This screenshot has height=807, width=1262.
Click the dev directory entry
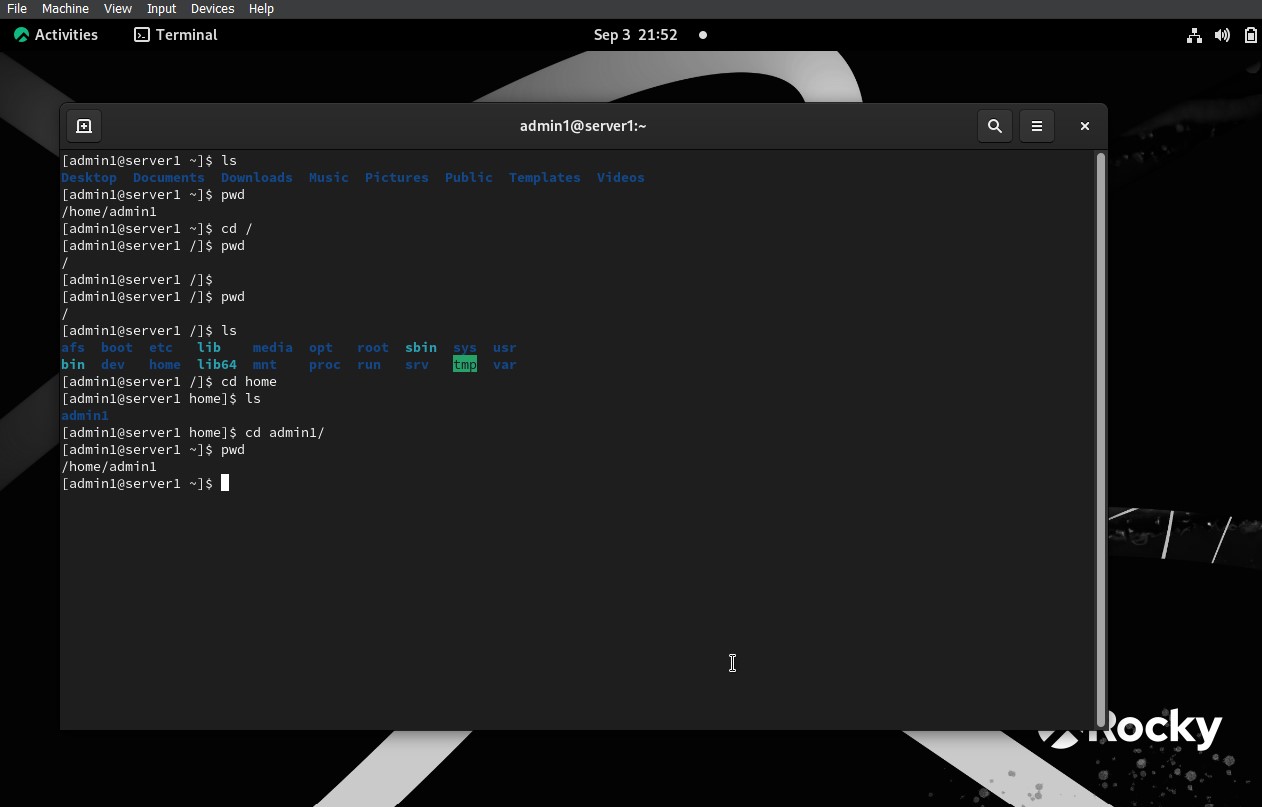pyautogui.click(x=113, y=365)
